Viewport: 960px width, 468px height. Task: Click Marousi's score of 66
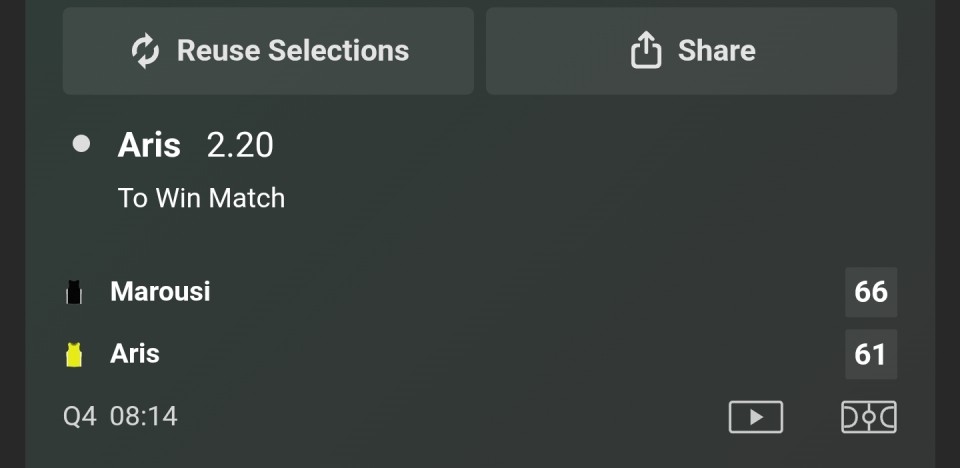[870, 292]
